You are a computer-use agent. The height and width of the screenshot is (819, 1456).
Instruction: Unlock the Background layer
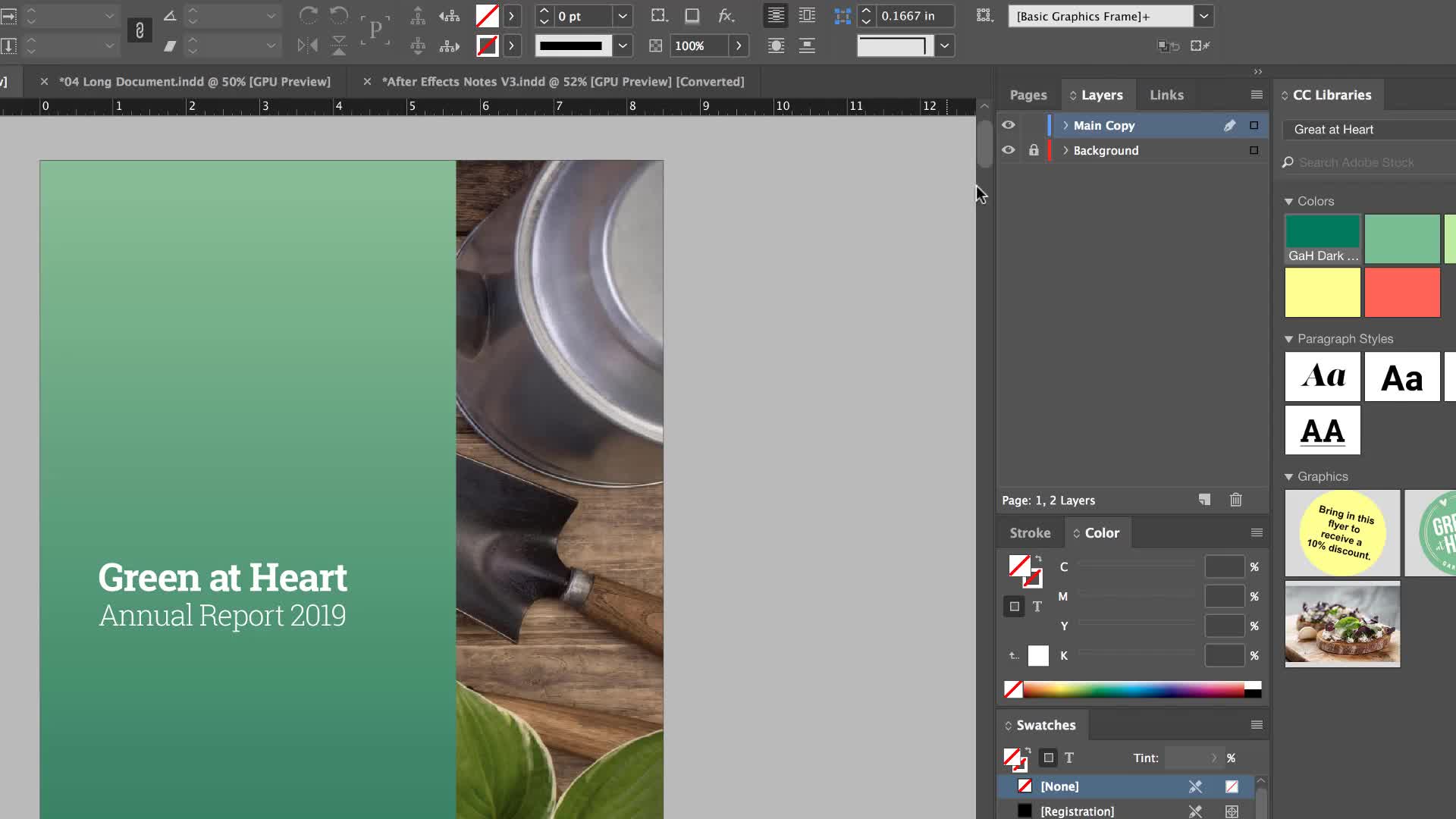[1034, 150]
